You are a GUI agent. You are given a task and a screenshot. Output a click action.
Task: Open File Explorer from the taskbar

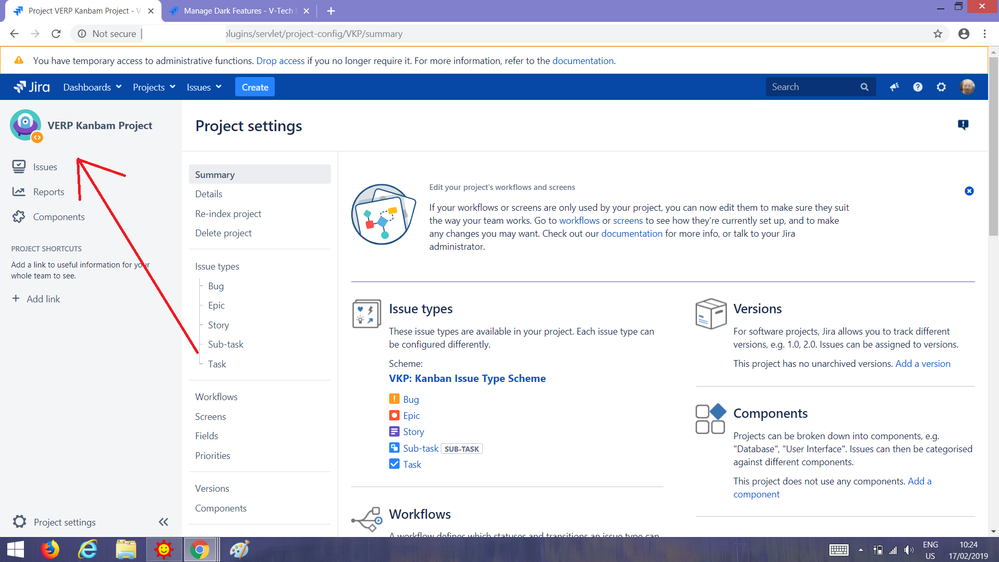click(126, 549)
